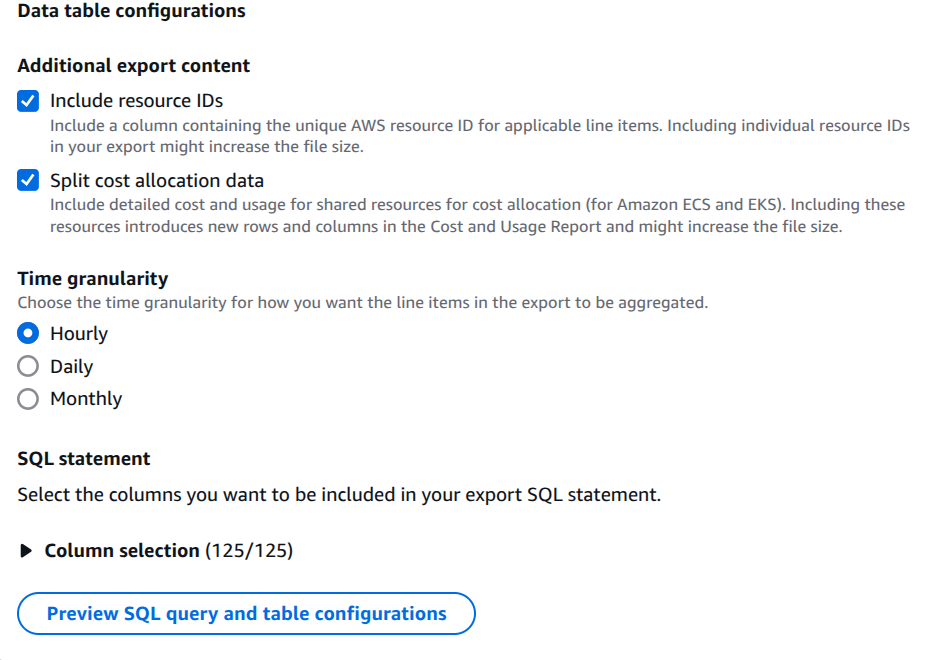The image size is (943, 660).
Task: Click the Additional export content header
Action: pos(134,65)
